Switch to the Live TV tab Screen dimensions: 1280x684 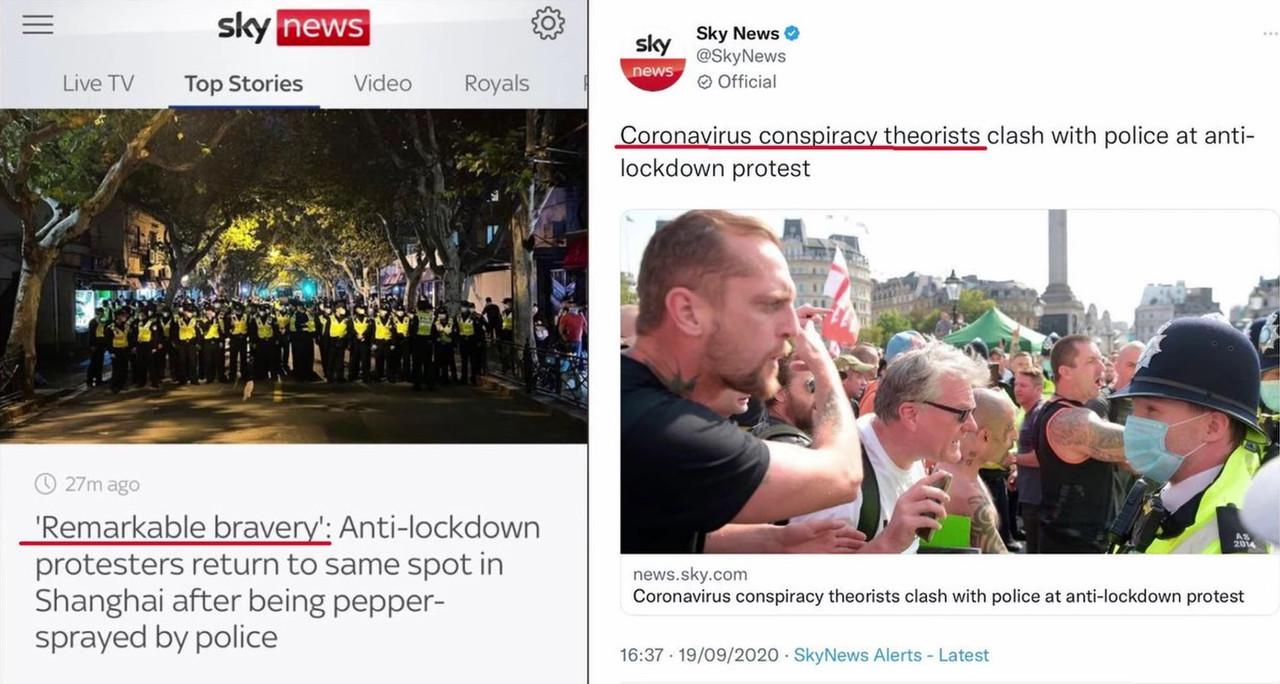[x=98, y=83]
